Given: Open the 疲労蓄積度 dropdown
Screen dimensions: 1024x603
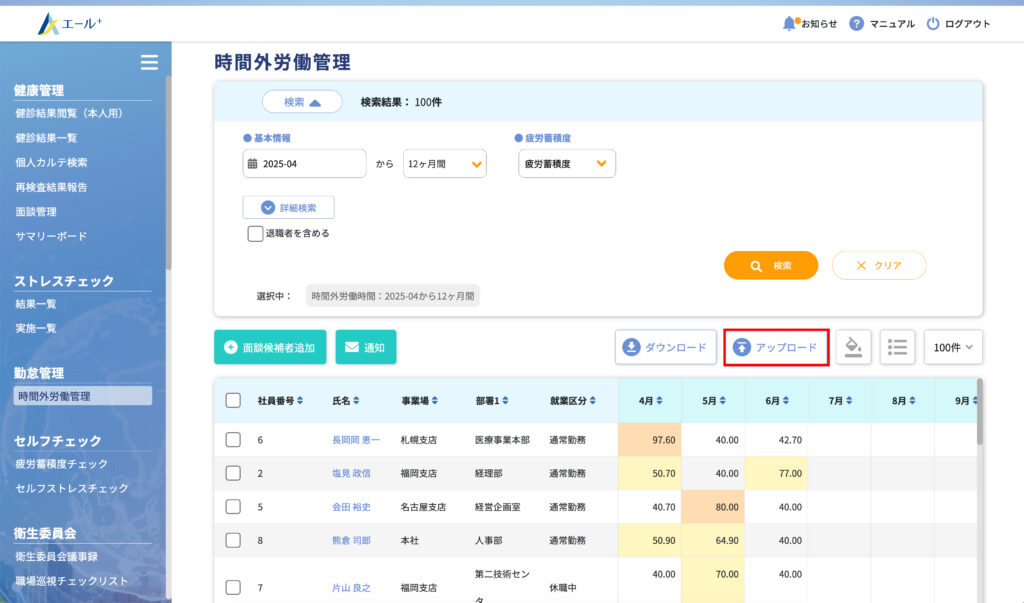Looking at the screenshot, I should pos(567,164).
